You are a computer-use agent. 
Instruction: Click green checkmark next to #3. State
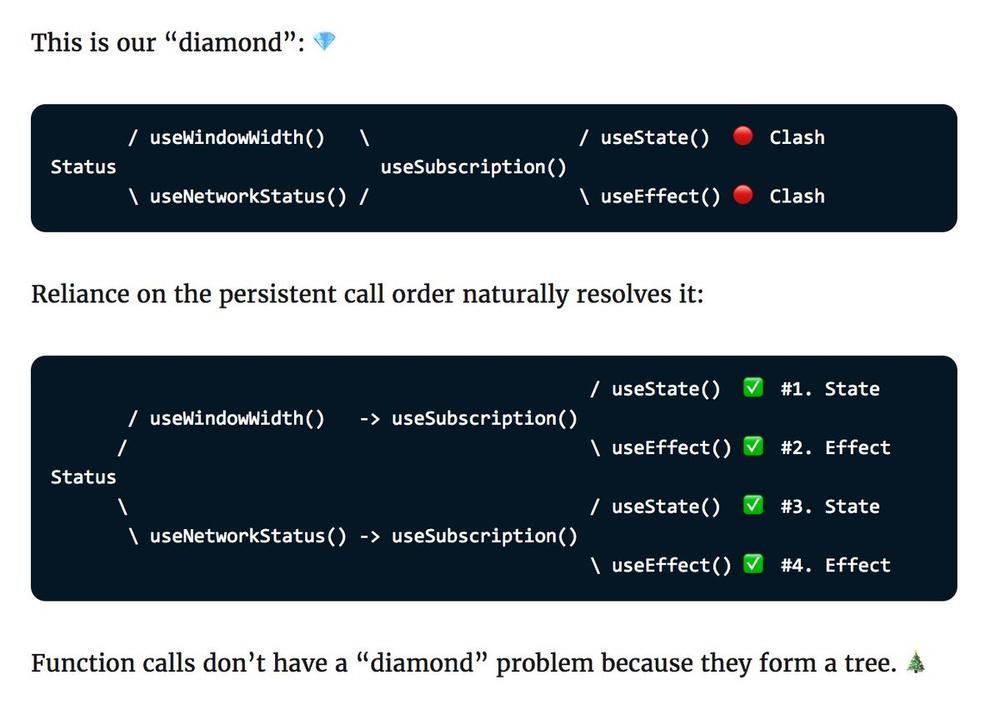tap(753, 505)
